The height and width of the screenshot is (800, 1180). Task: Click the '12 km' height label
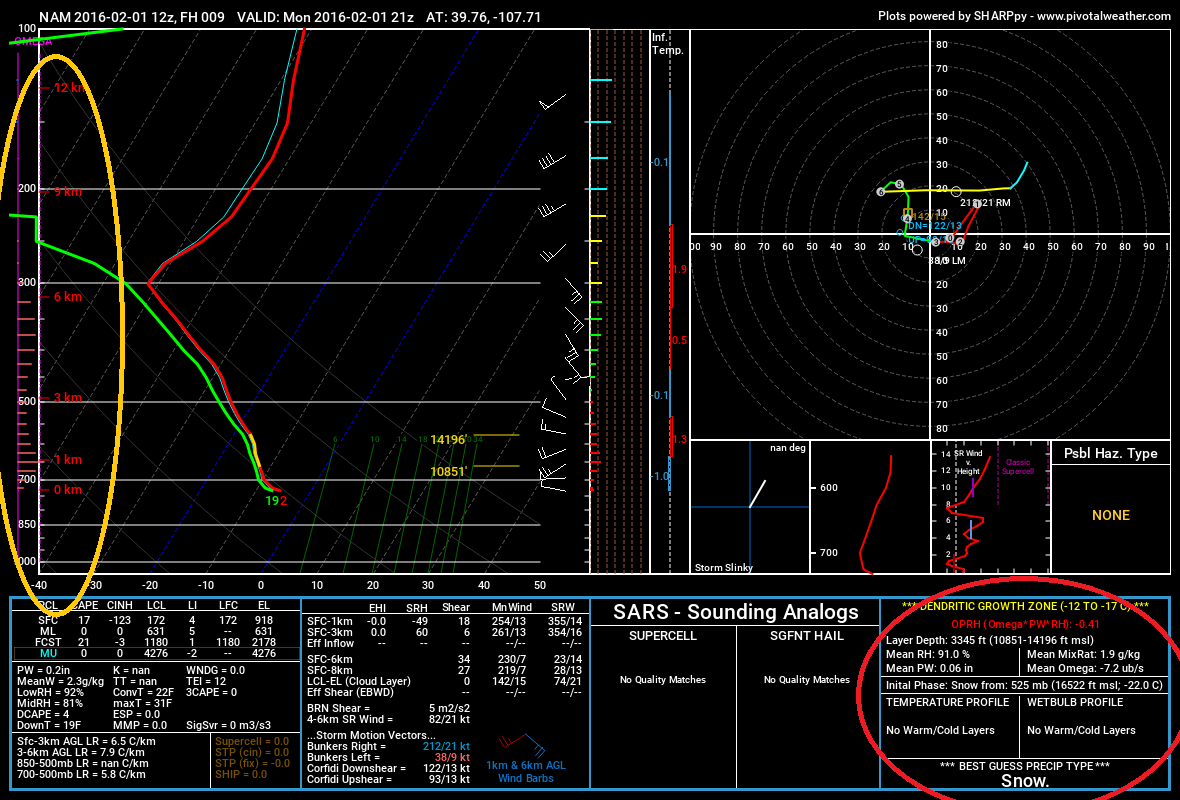click(x=70, y=87)
